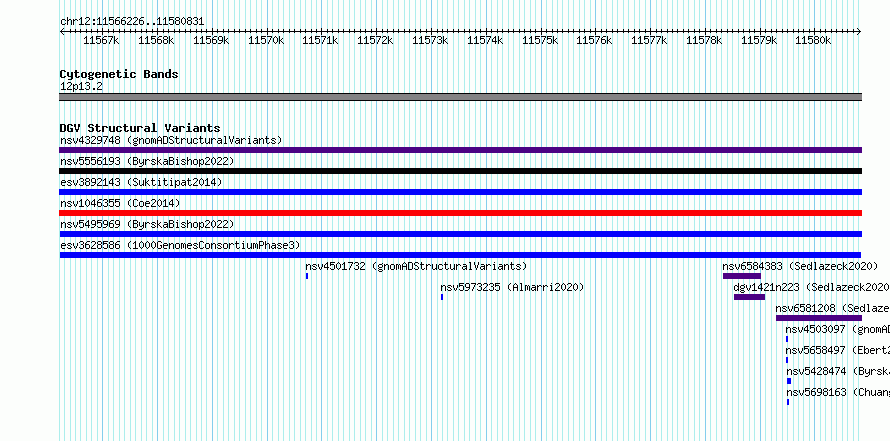This screenshot has height=441, width=890.
Task: Click the gray 12p13.2 cytogenetic band bar
Action: [460, 97]
